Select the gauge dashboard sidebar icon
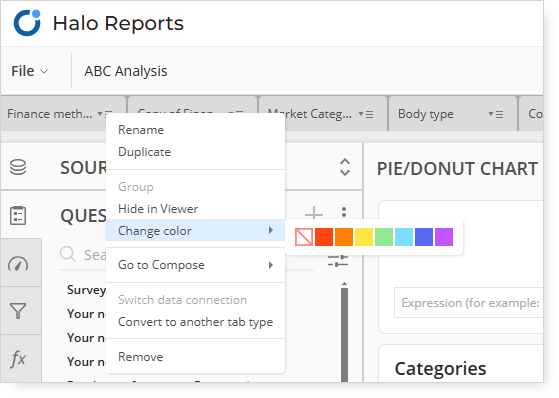 [18, 264]
